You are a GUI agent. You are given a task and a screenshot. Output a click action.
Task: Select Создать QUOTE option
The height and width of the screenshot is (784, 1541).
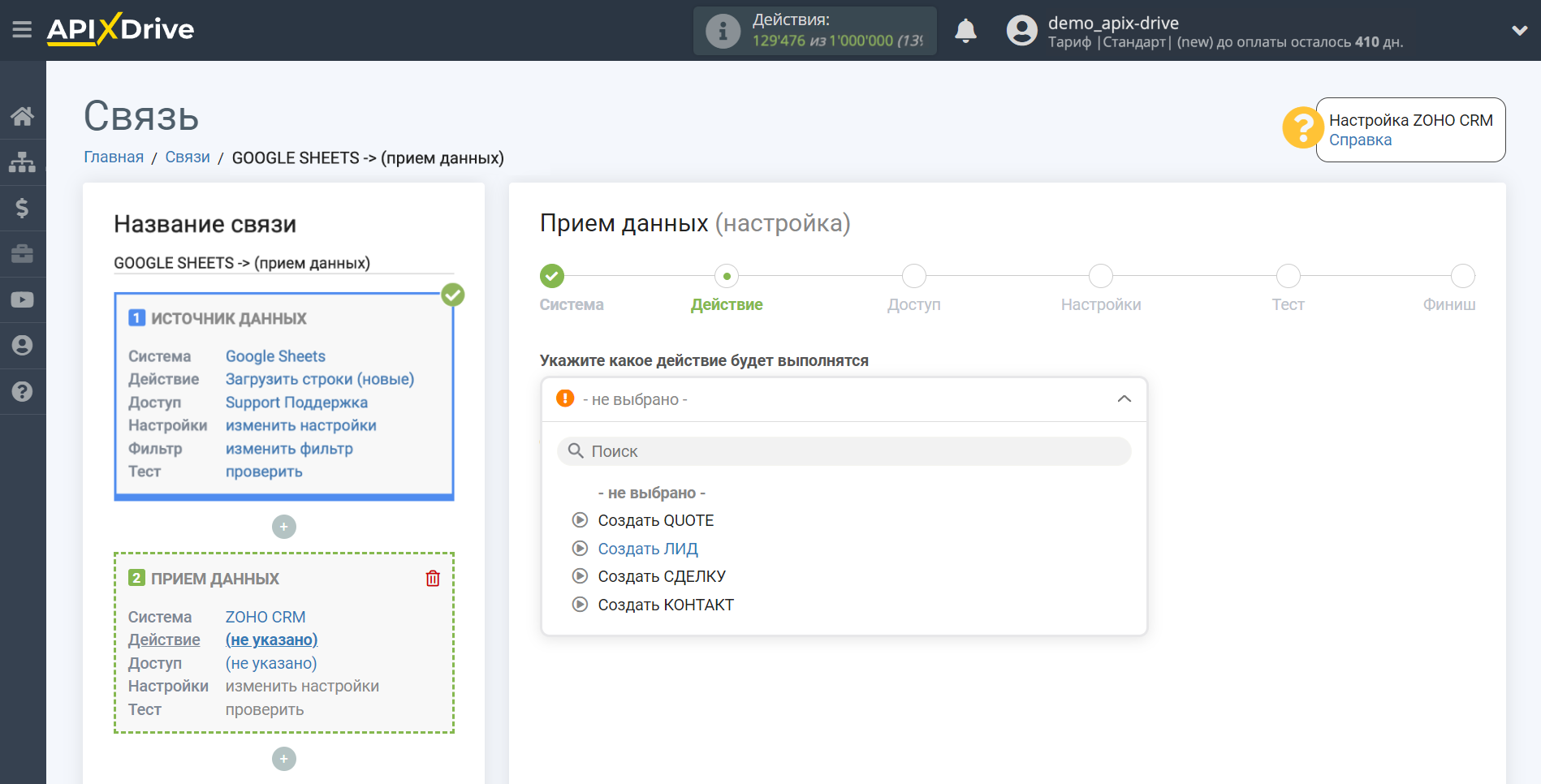(x=656, y=520)
